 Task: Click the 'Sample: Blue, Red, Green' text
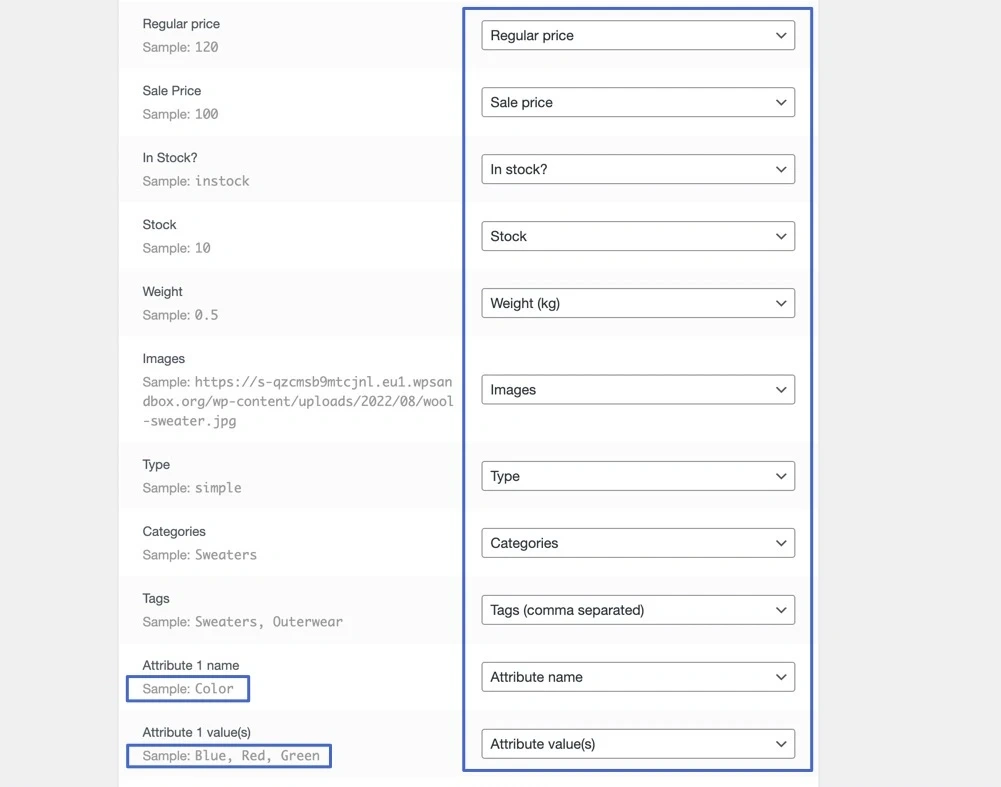pyautogui.click(x=230, y=756)
